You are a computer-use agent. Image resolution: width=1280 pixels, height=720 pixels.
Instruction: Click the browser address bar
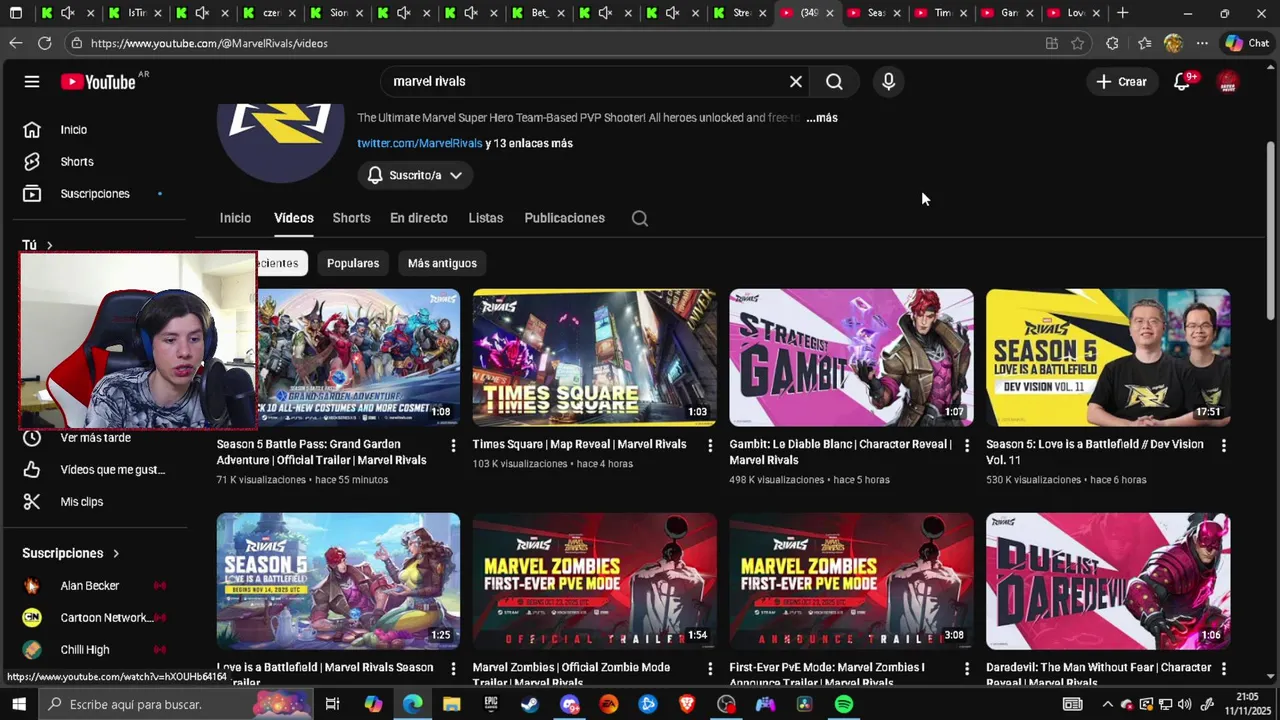click(560, 43)
